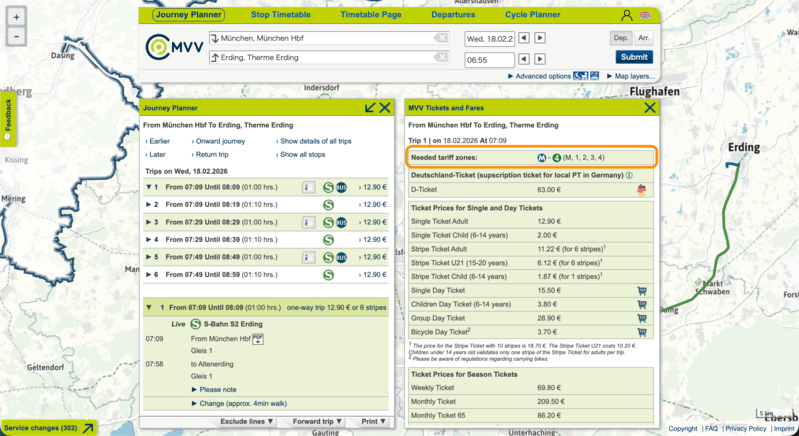Select the Dep. departure time option

[620, 38]
